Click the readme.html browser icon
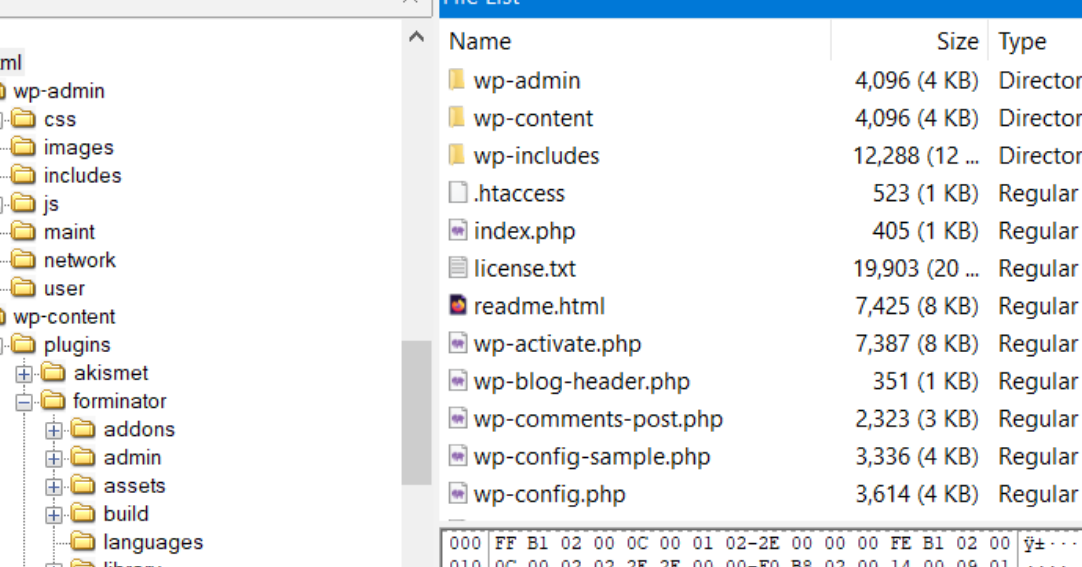 click(458, 306)
